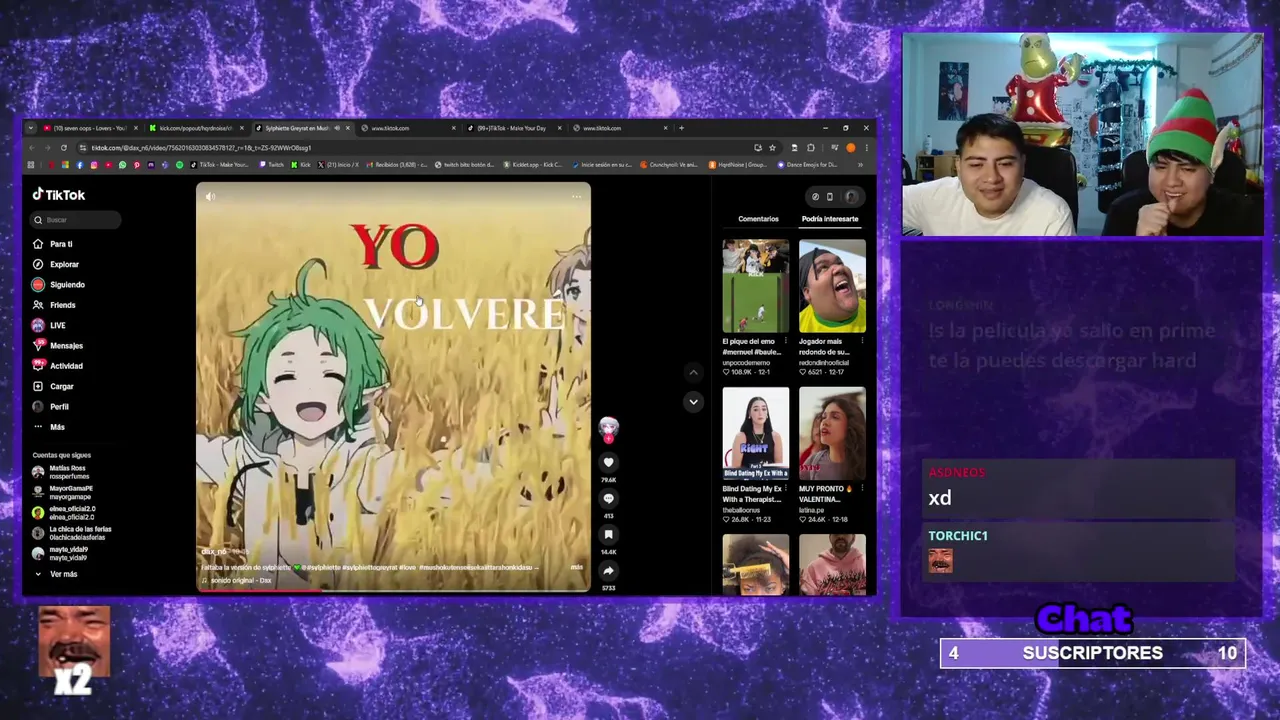Viewport: 1280px width, 720px height.
Task: Open options for Blind Dating My Ex video
Action: pyautogui.click(x=786, y=490)
